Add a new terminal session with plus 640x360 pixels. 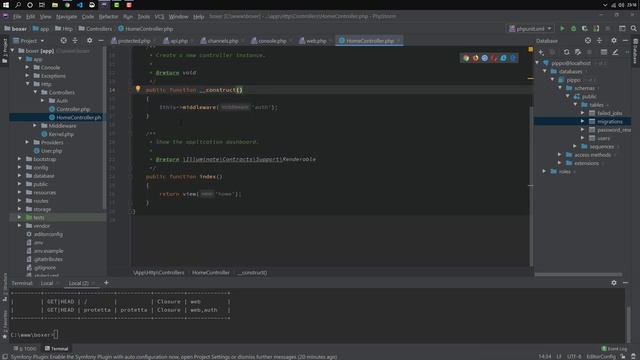106,282
